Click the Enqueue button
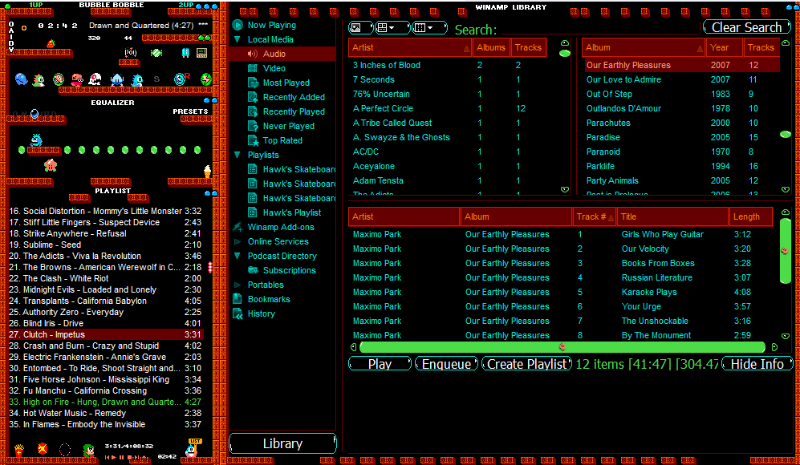 coord(446,364)
